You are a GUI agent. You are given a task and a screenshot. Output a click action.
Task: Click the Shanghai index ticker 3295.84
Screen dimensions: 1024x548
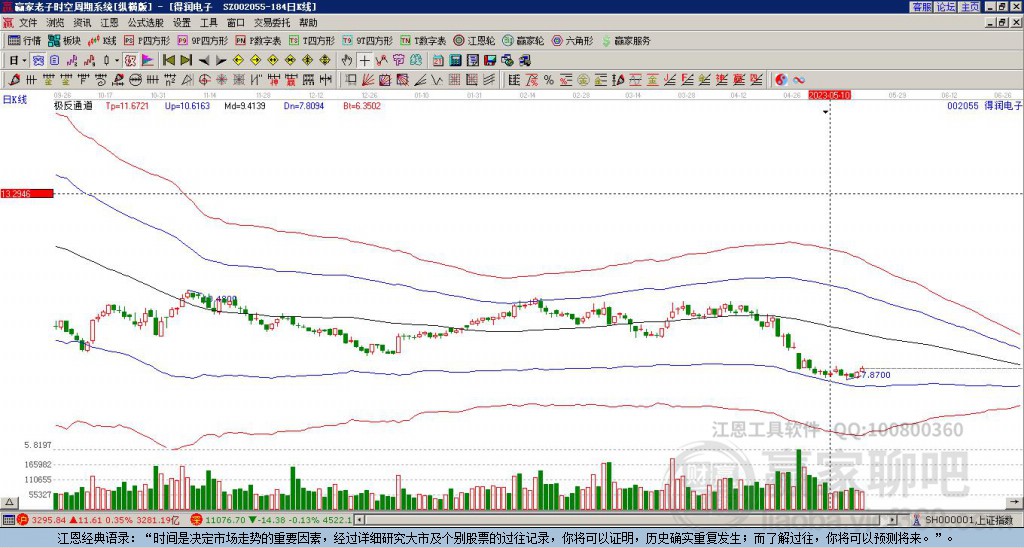click(x=49, y=520)
